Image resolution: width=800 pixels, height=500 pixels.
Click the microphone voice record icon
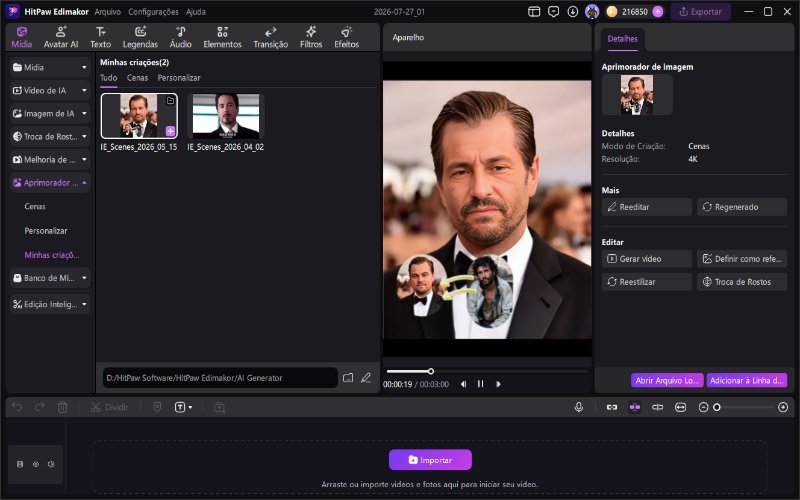coord(579,407)
